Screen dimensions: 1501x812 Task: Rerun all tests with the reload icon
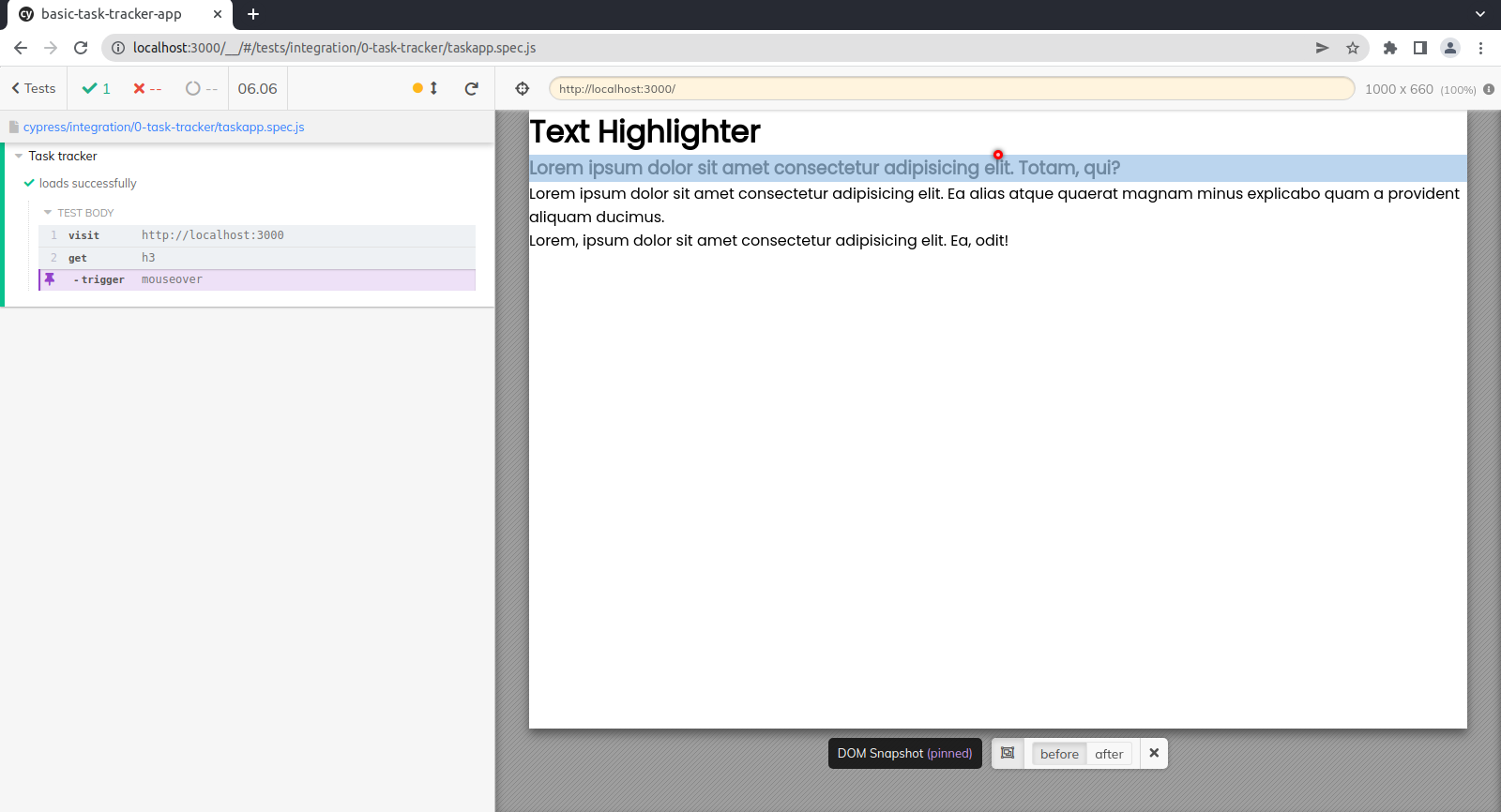click(472, 88)
